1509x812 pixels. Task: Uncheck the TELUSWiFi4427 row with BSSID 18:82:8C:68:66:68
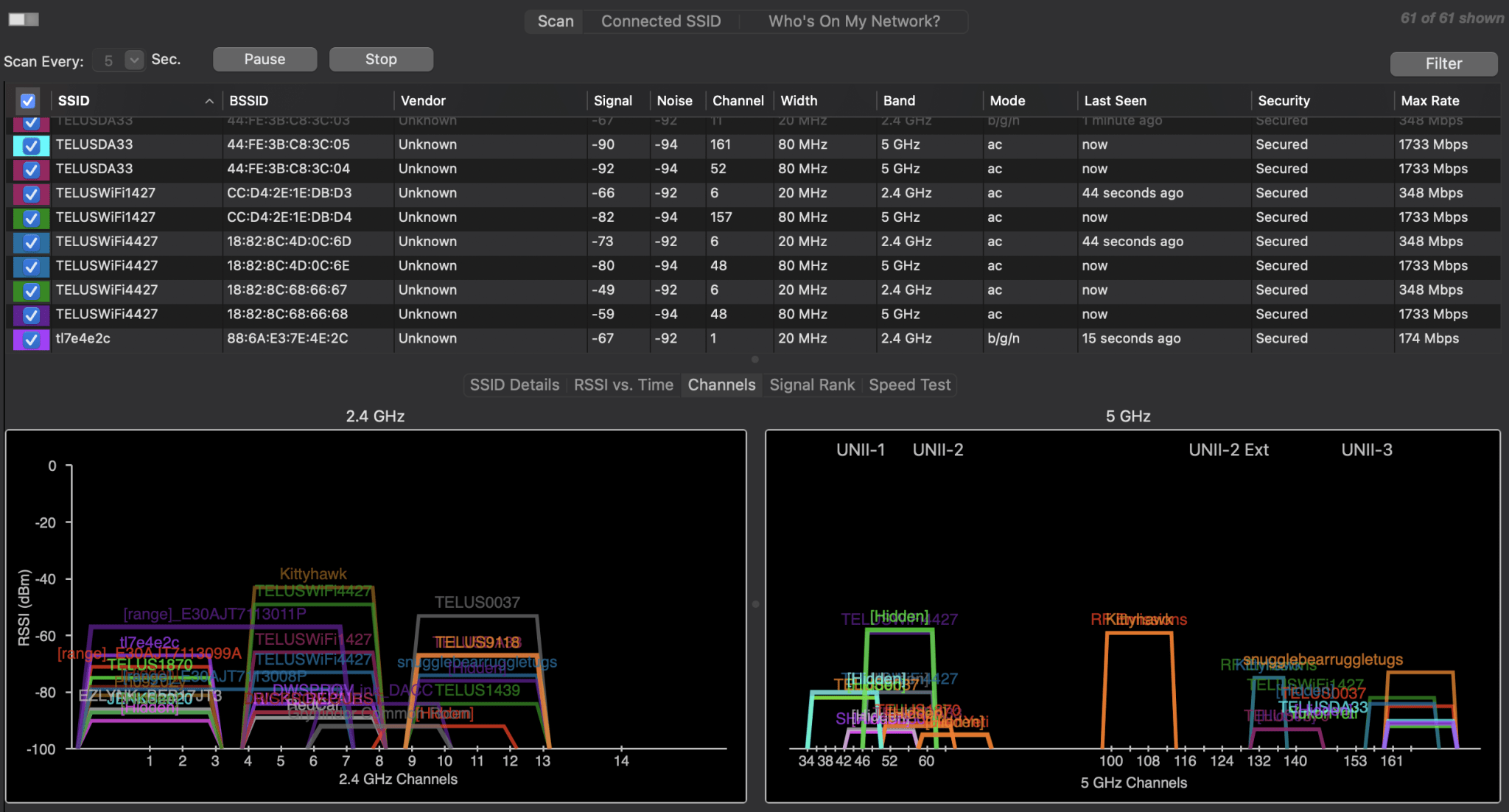click(31, 315)
